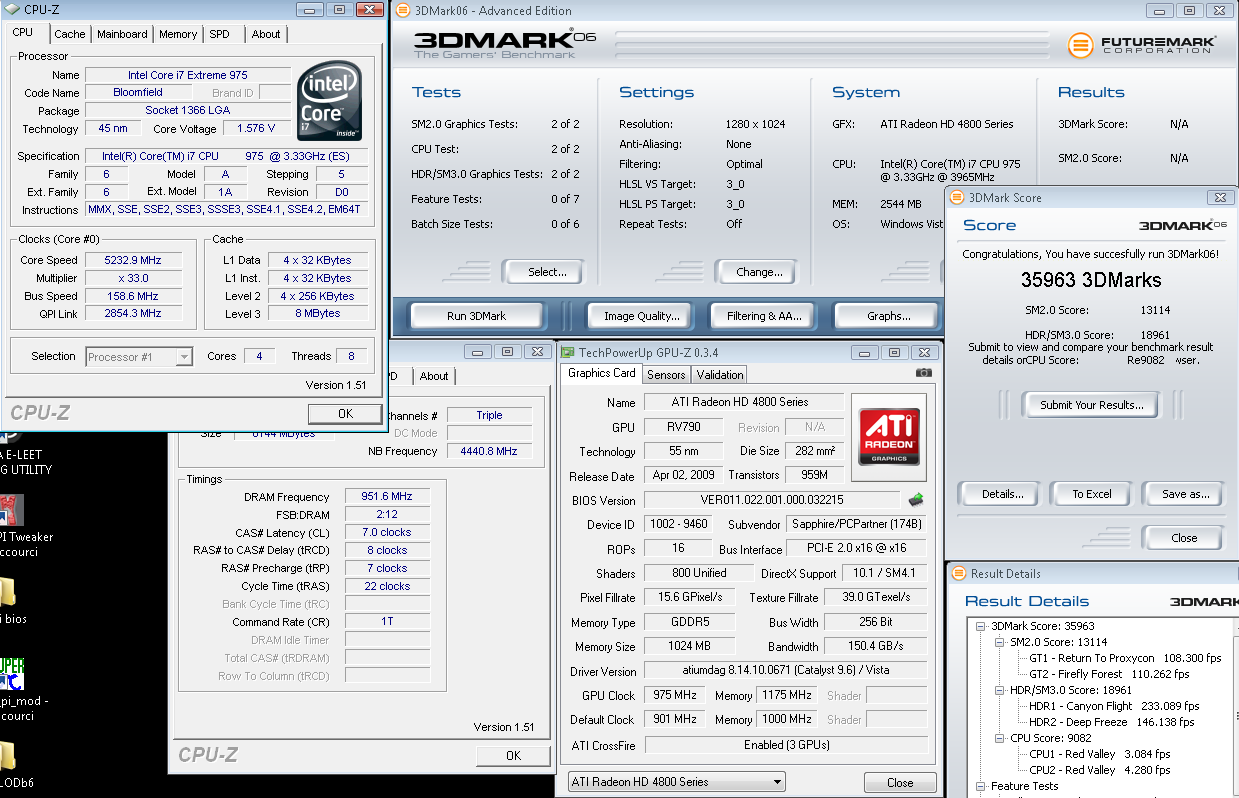Click the GPU-Z BIOS save chip icon

915,499
